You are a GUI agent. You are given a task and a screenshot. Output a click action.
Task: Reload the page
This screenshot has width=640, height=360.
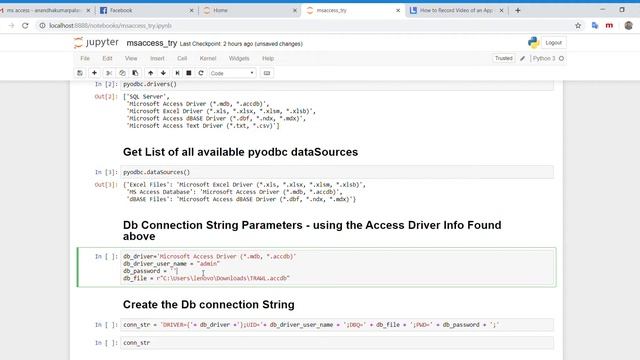(x=25, y=26)
